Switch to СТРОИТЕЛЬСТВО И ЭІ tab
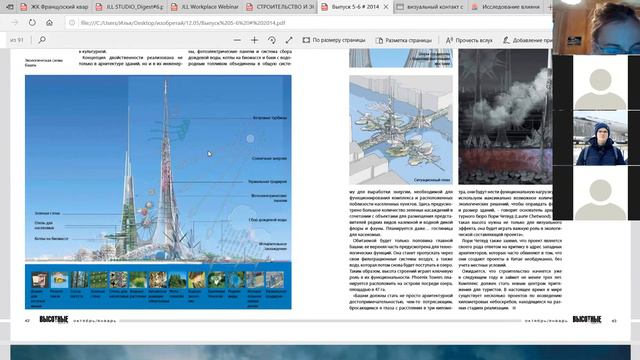The image size is (640, 360). click(x=280, y=7)
